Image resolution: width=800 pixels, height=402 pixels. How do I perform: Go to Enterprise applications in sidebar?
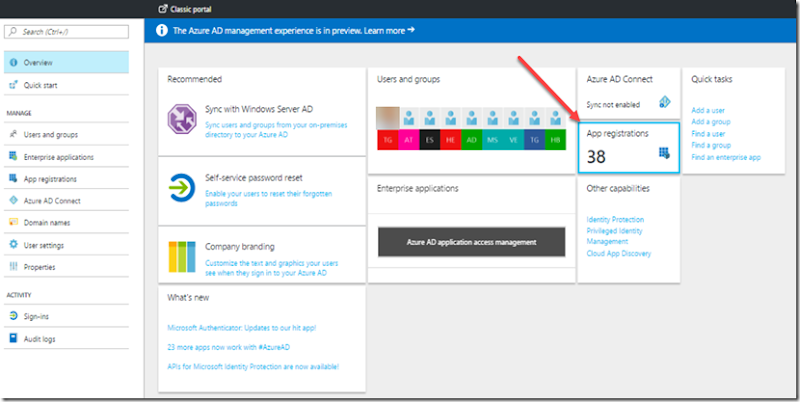pos(66,157)
